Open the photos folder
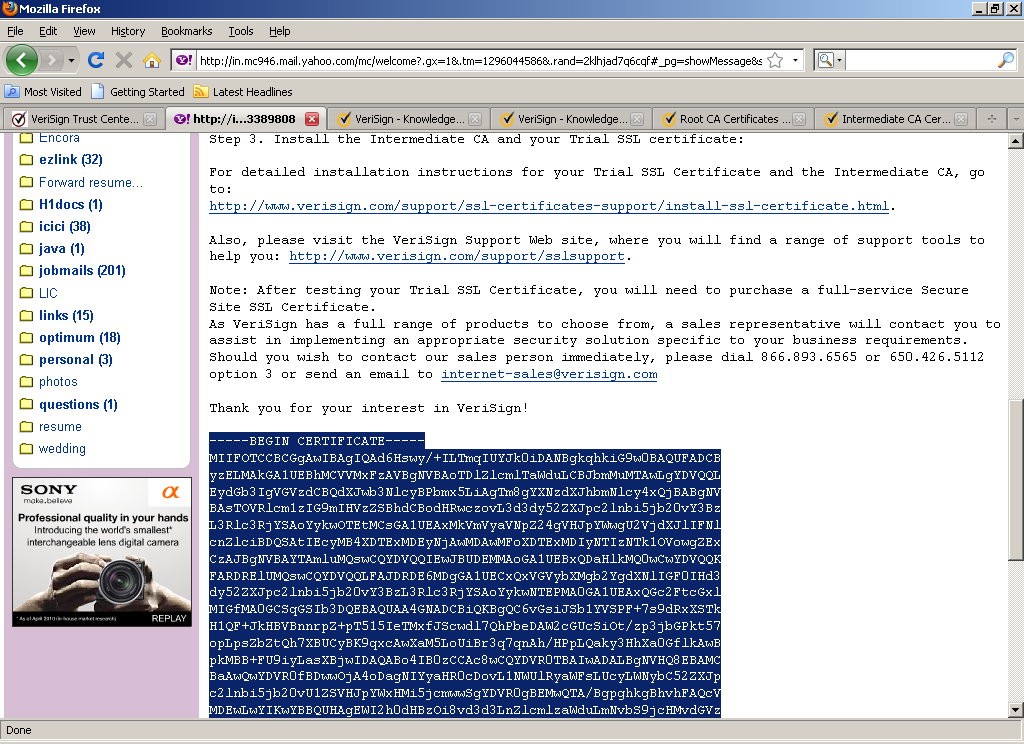This screenshot has height=744, width=1024. click(x=58, y=382)
